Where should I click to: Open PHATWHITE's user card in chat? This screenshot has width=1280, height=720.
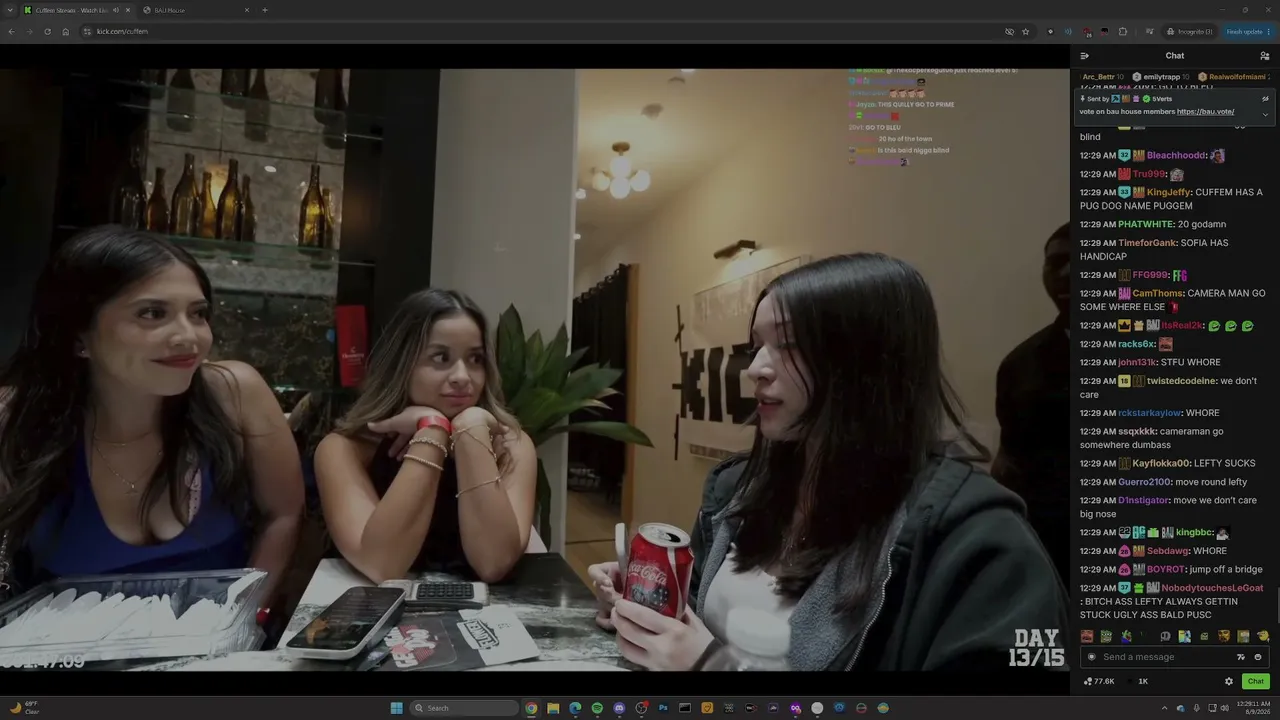click(x=1146, y=224)
